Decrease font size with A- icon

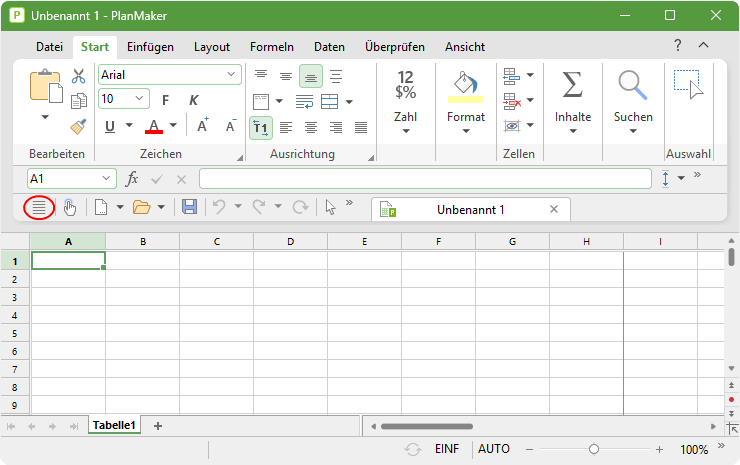point(231,125)
